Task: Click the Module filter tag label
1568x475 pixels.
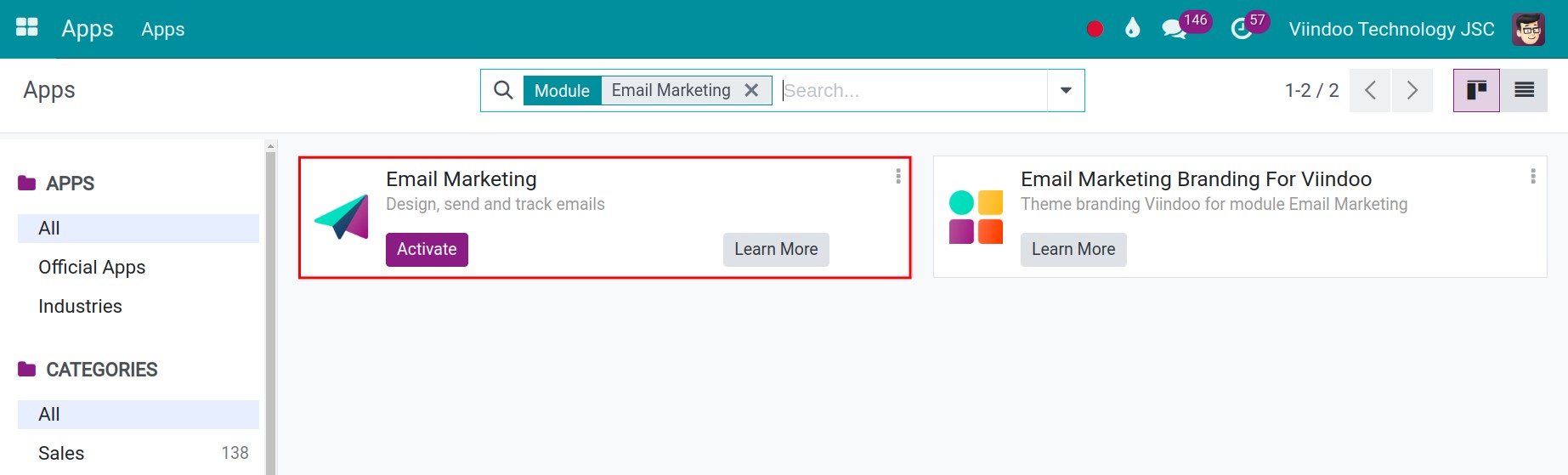Action: click(x=562, y=90)
